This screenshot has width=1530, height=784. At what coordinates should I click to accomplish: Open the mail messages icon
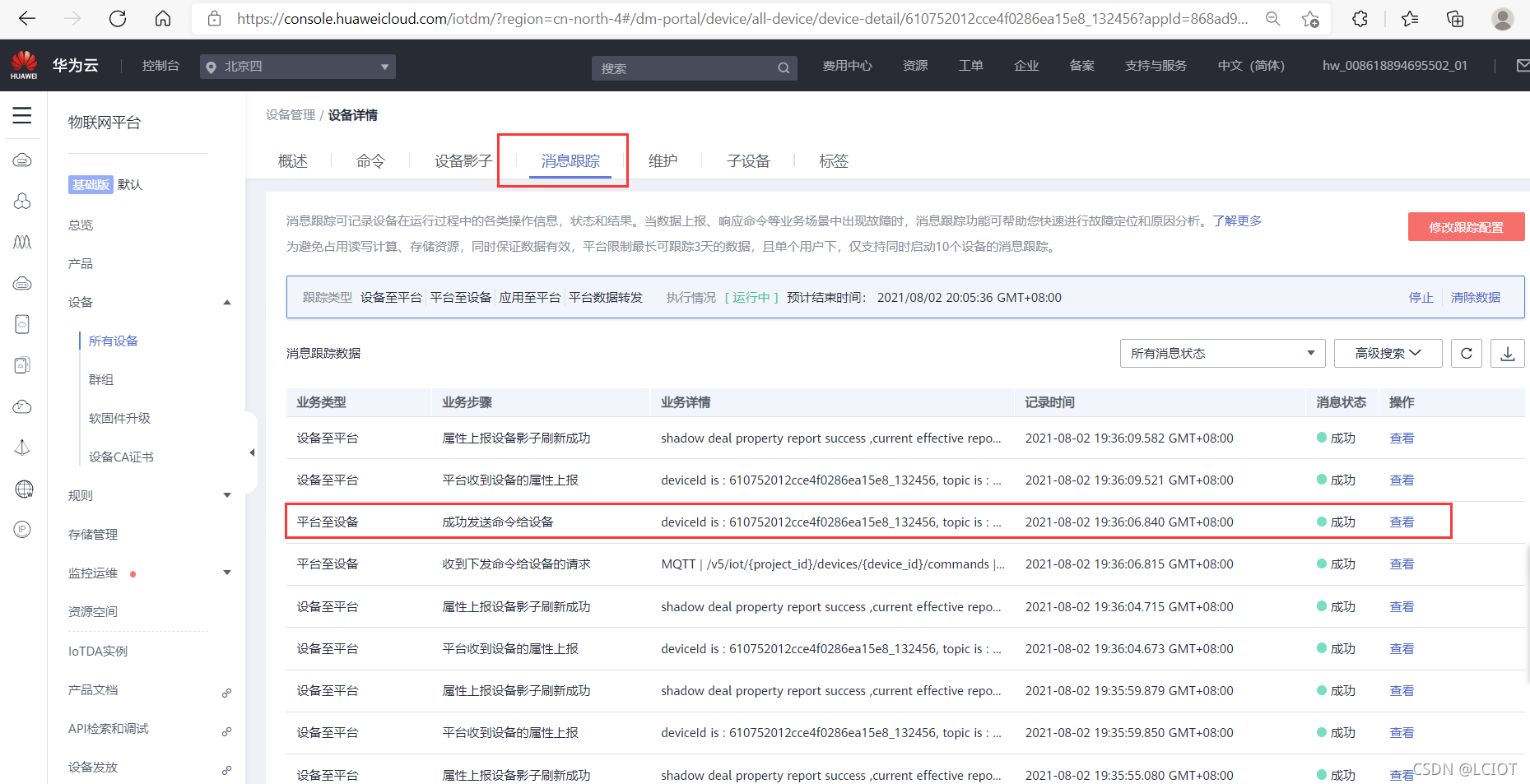[x=1523, y=65]
